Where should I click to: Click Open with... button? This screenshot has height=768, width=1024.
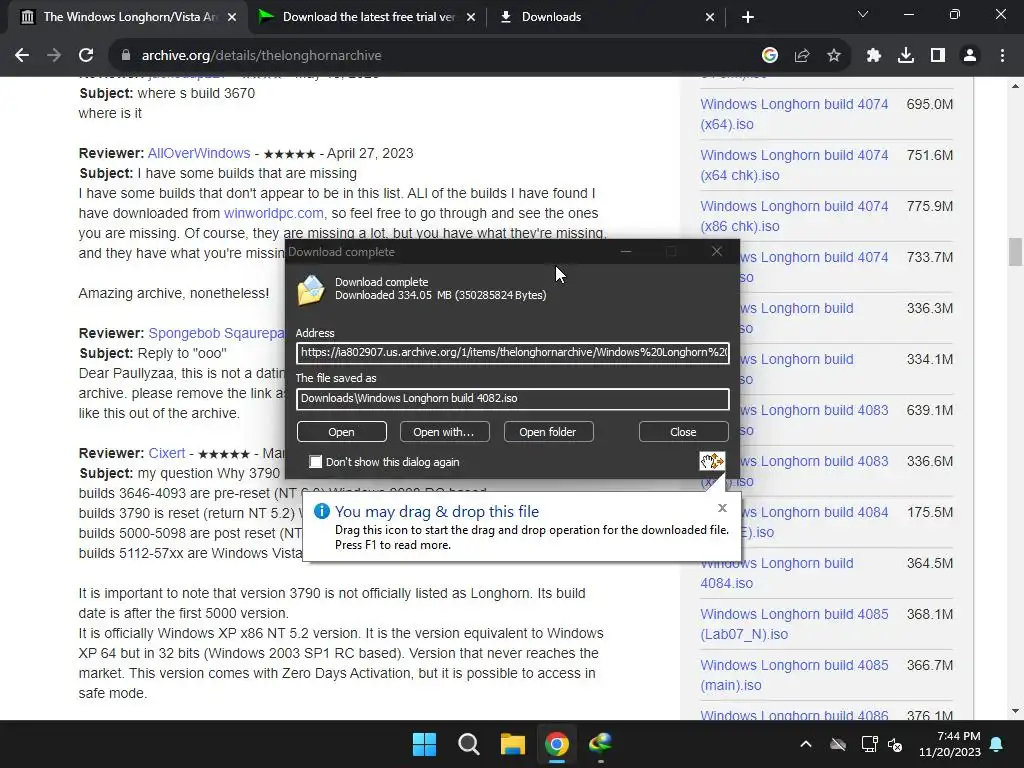[445, 432]
